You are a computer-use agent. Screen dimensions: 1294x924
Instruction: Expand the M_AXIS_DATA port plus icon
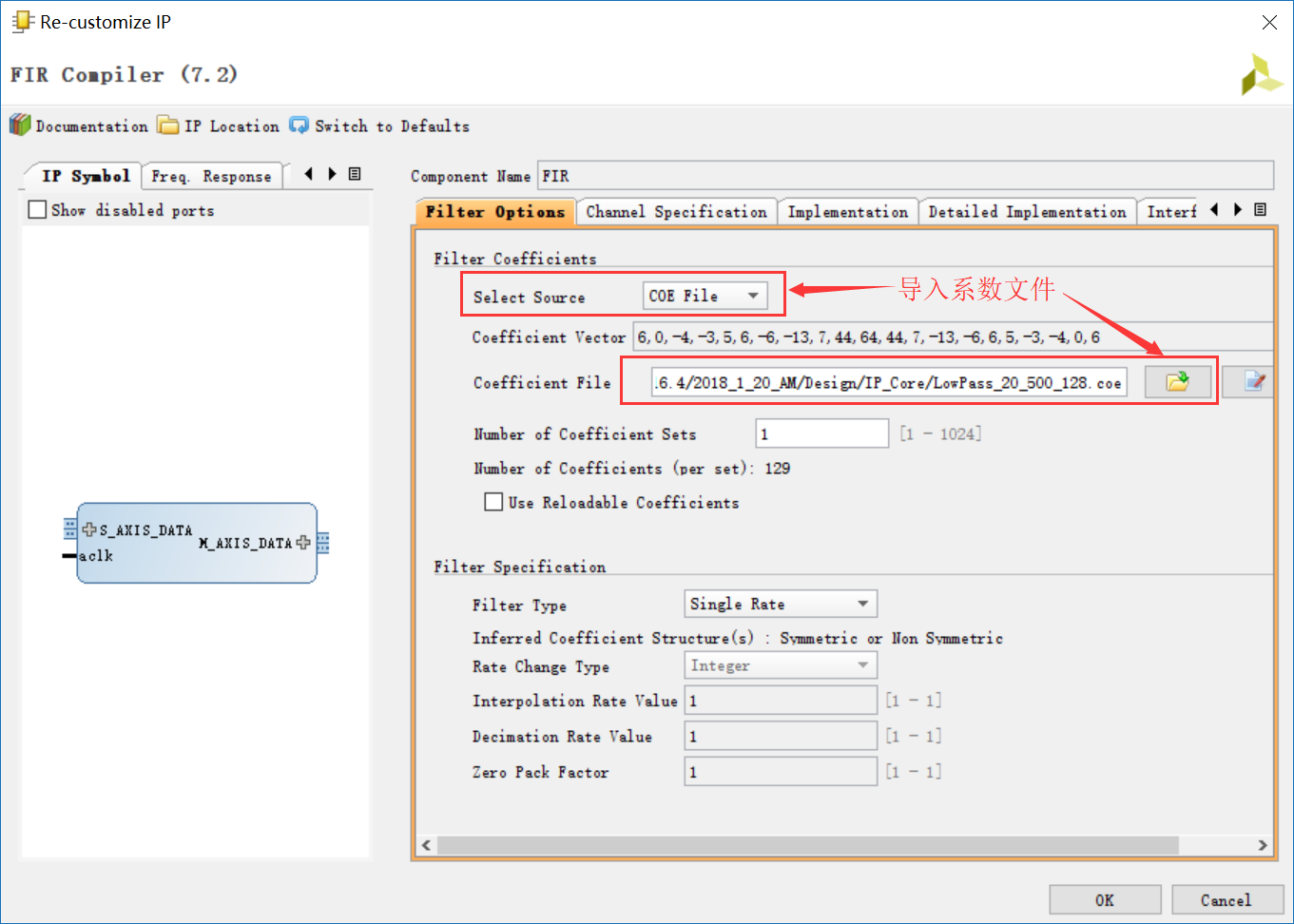coord(303,543)
